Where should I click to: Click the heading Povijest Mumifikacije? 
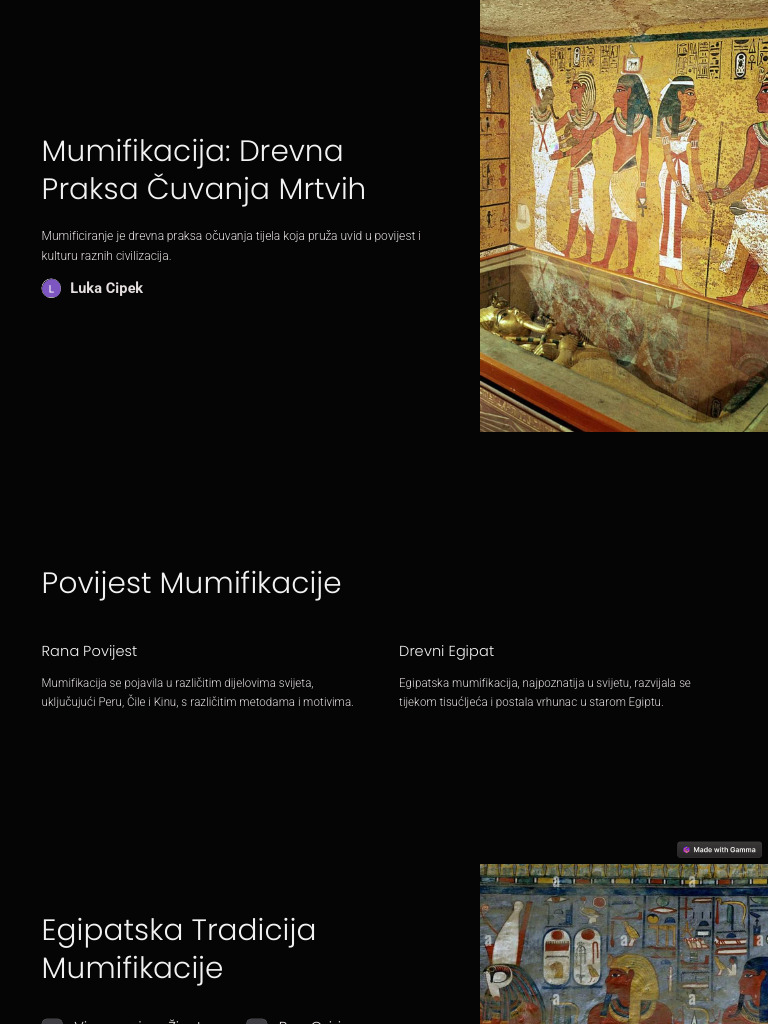point(191,583)
